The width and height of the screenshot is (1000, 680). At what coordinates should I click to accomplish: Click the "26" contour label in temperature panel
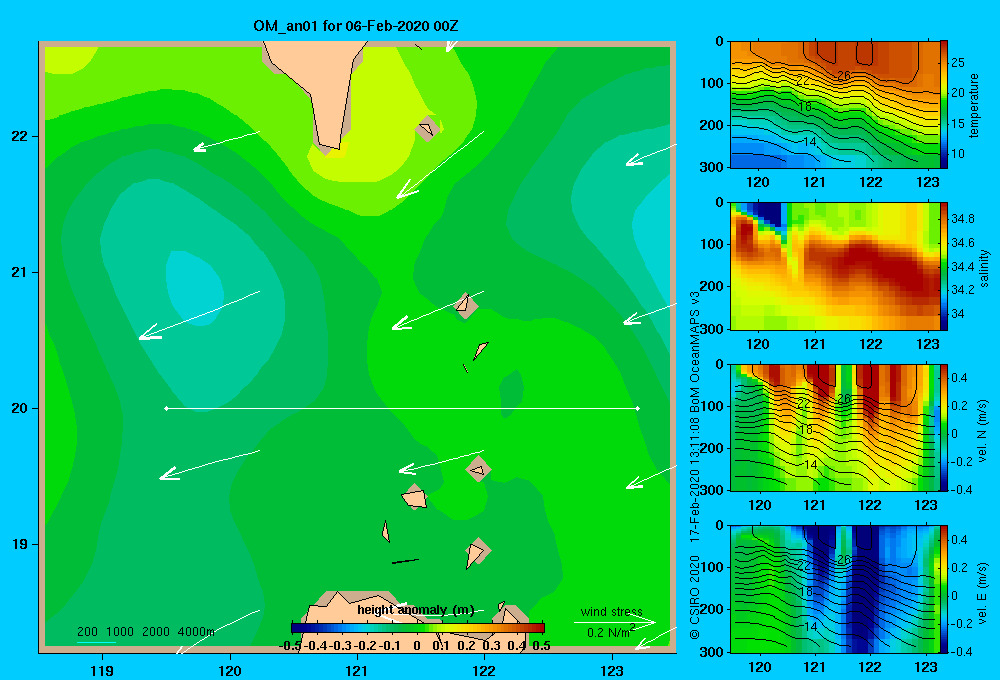point(843,75)
